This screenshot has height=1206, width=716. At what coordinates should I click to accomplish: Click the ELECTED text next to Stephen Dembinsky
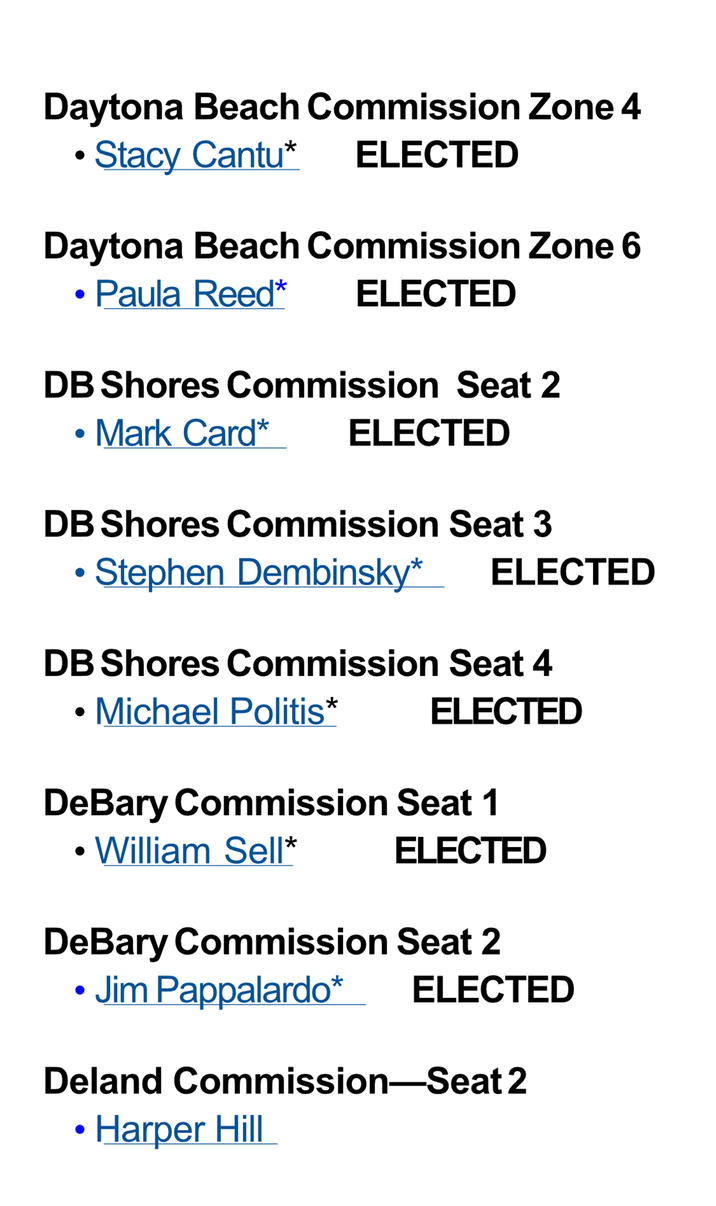(x=572, y=572)
